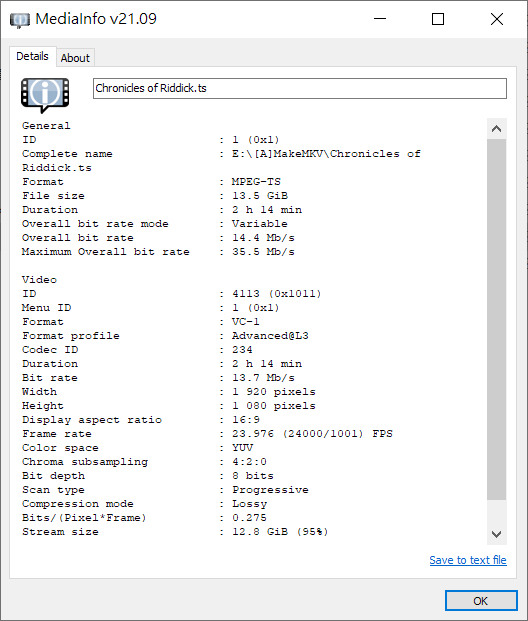Screen dimensions: 528x621
Task: Confirm with the OK button
Action: point(481,601)
